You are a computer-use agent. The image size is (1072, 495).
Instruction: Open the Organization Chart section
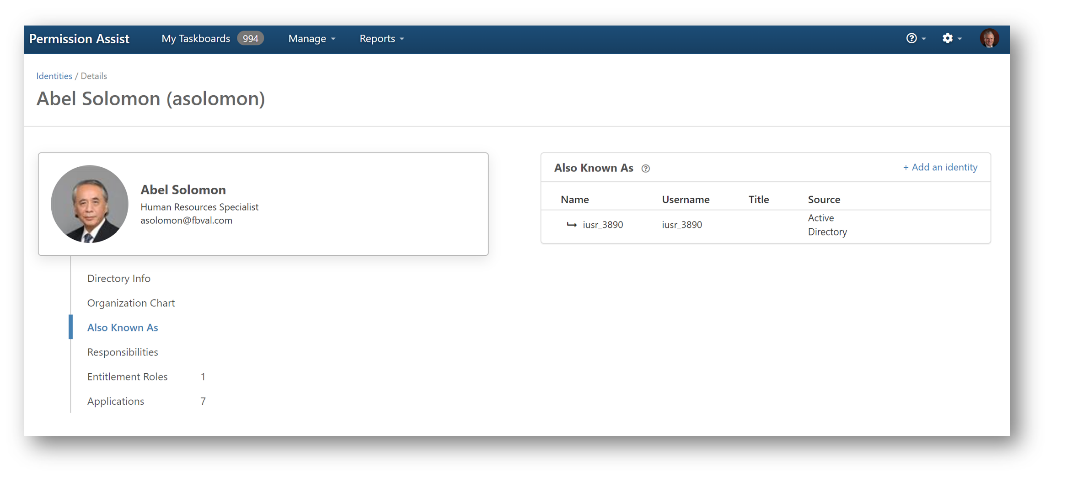(131, 303)
